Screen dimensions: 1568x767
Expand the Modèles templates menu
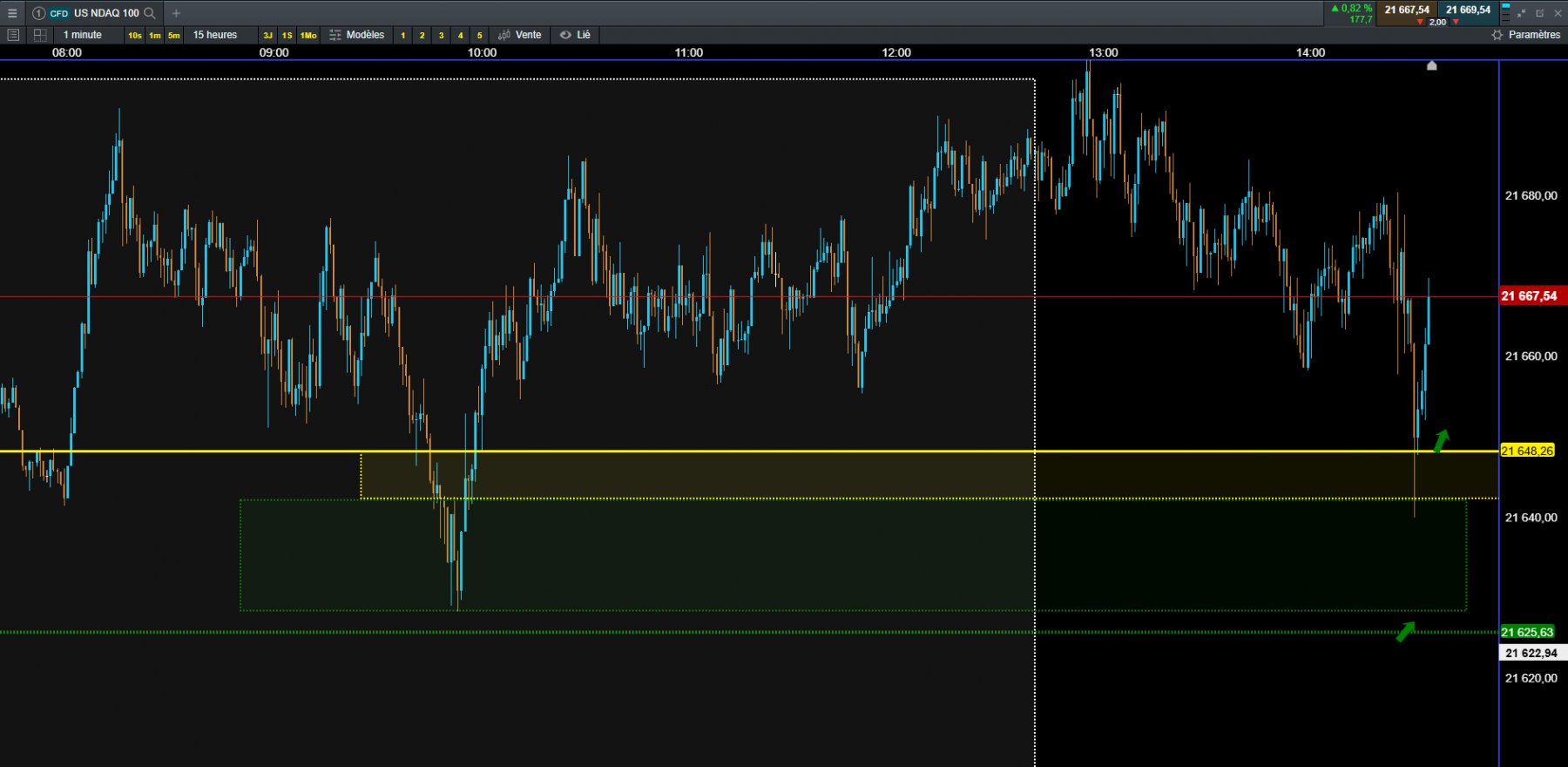(357, 35)
